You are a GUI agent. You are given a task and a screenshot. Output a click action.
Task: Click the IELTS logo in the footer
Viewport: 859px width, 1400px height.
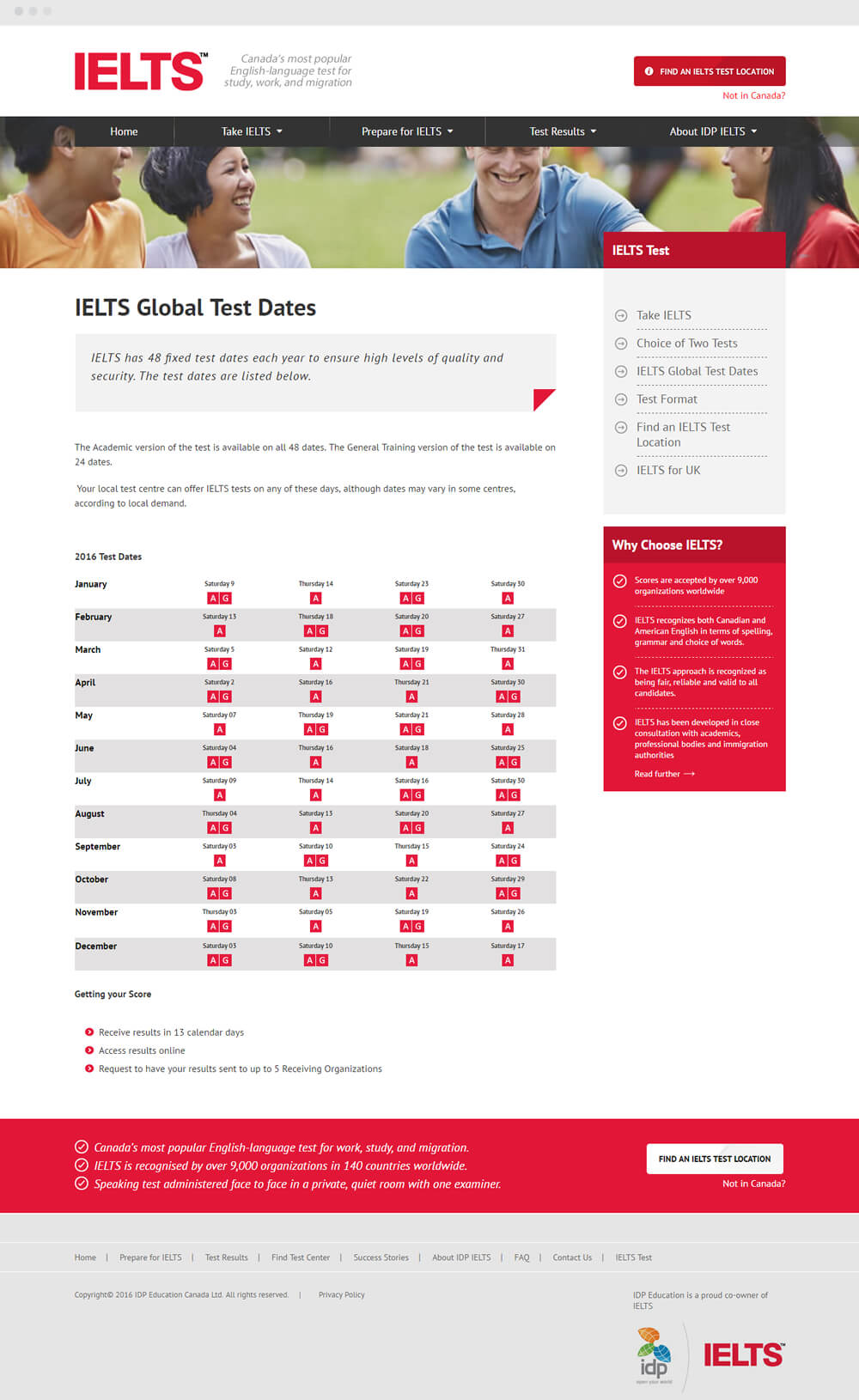coord(744,1355)
